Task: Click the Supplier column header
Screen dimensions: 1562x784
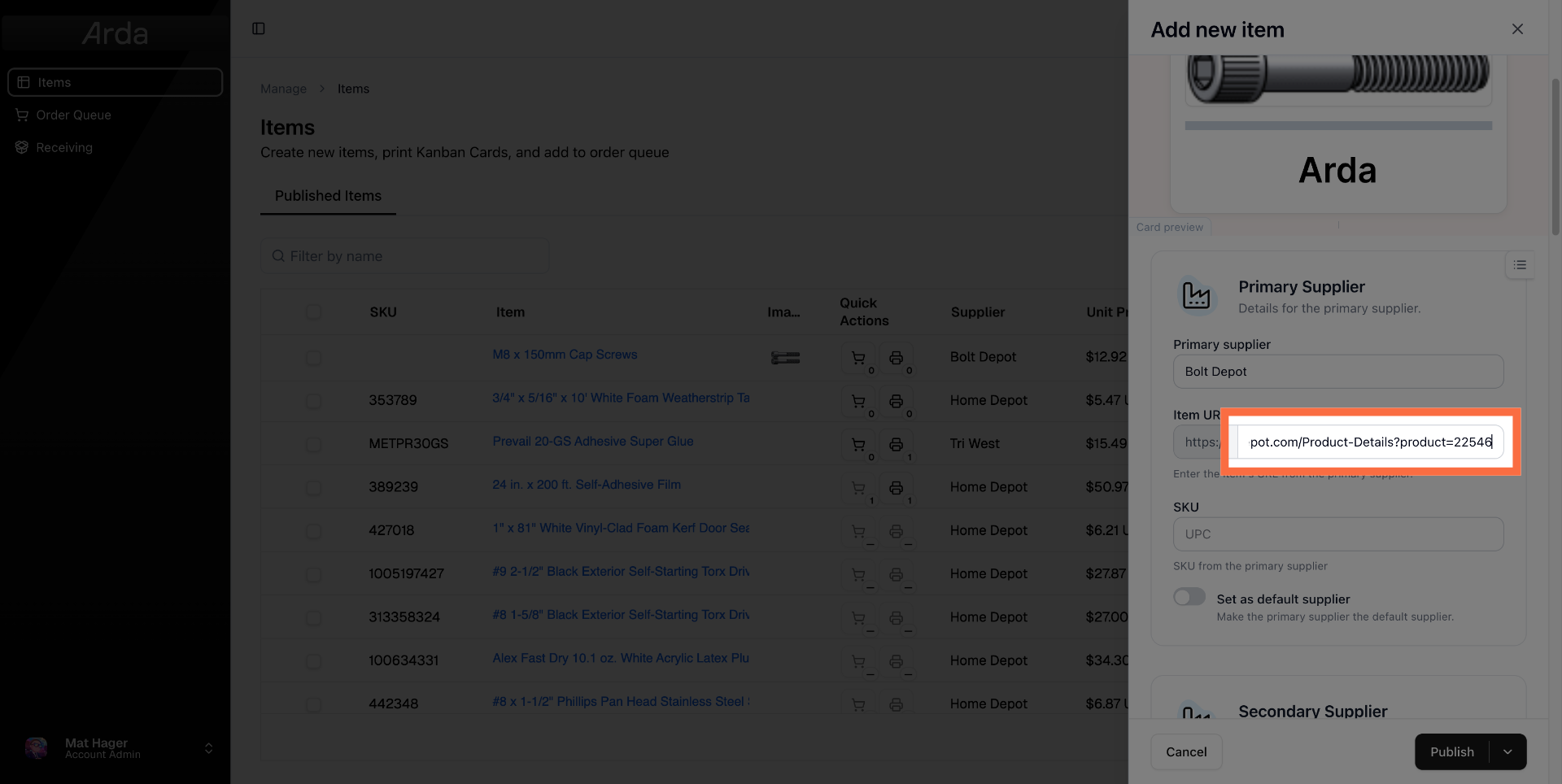Action: [x=978, y=312]
